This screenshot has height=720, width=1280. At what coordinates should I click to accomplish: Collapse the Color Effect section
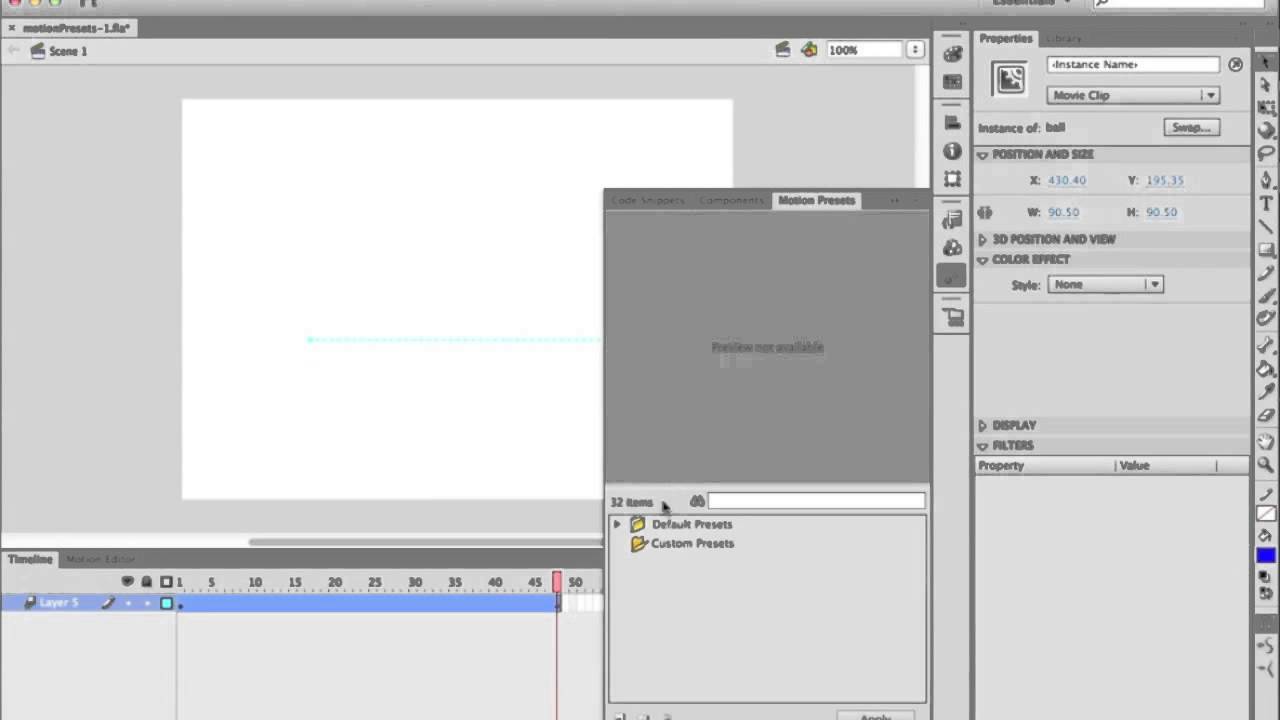(x=983, y=260)
